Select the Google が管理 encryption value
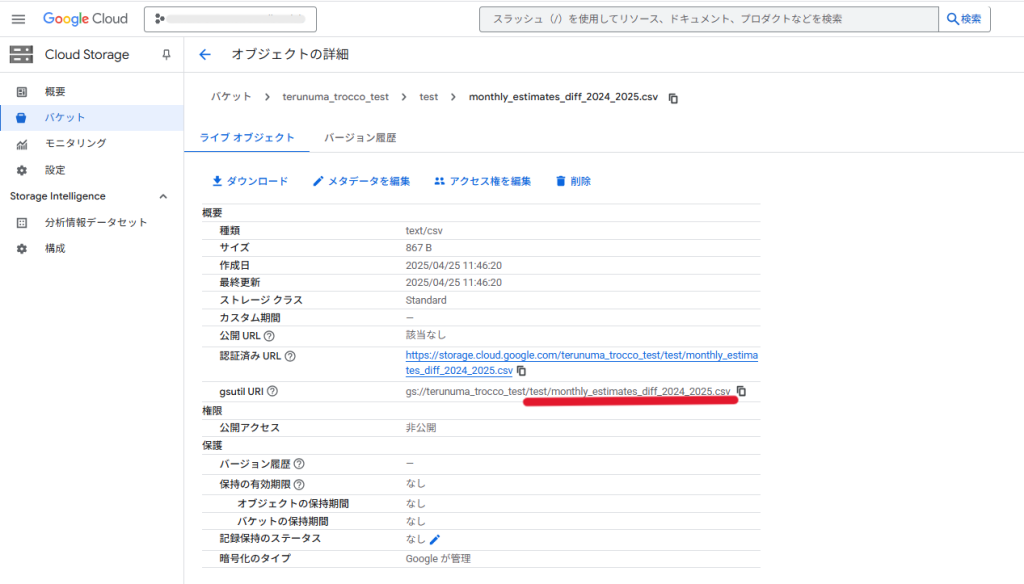 pos(438,559)
